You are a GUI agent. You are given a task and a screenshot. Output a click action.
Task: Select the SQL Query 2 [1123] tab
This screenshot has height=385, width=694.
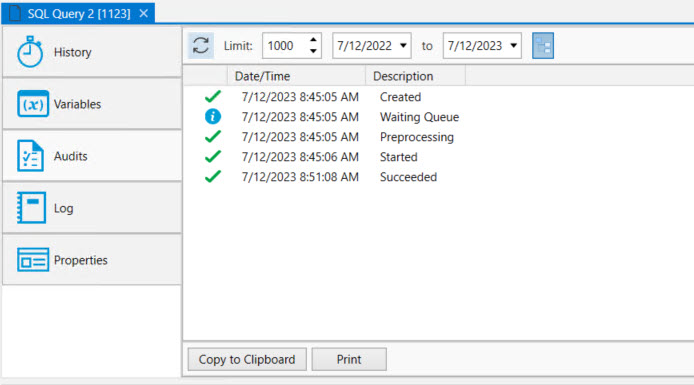click(78, 14)
